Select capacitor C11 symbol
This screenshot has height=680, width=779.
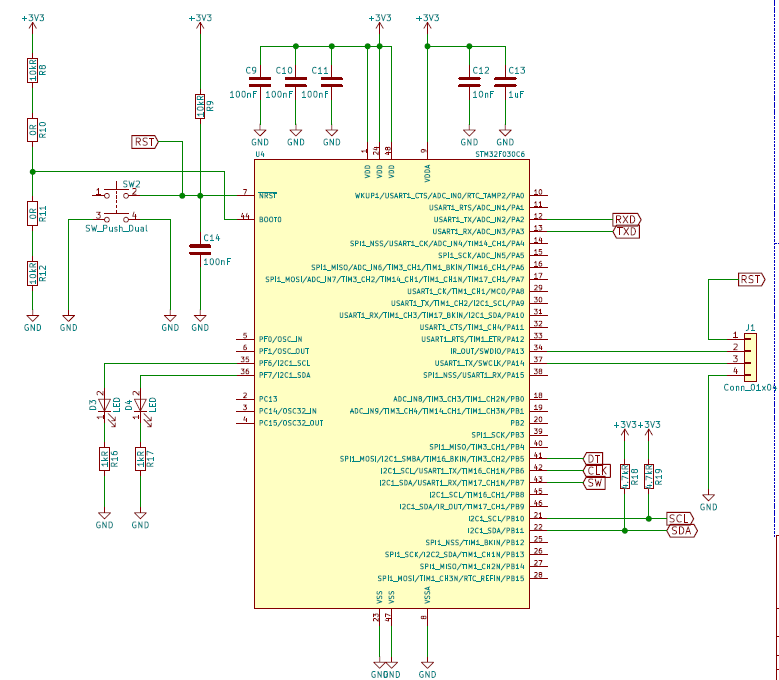(x=331, y=82)
